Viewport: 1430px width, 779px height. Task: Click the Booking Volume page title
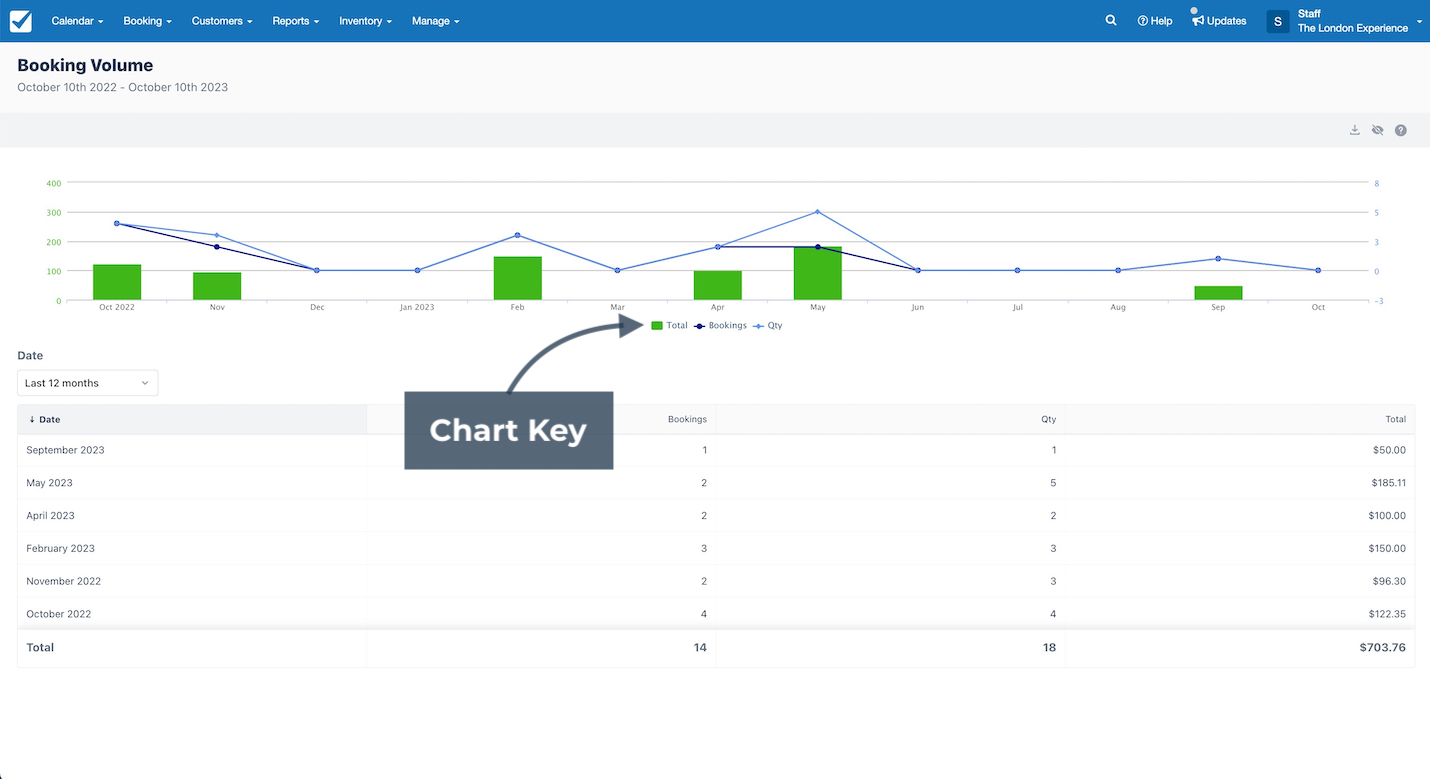point(85,66)
